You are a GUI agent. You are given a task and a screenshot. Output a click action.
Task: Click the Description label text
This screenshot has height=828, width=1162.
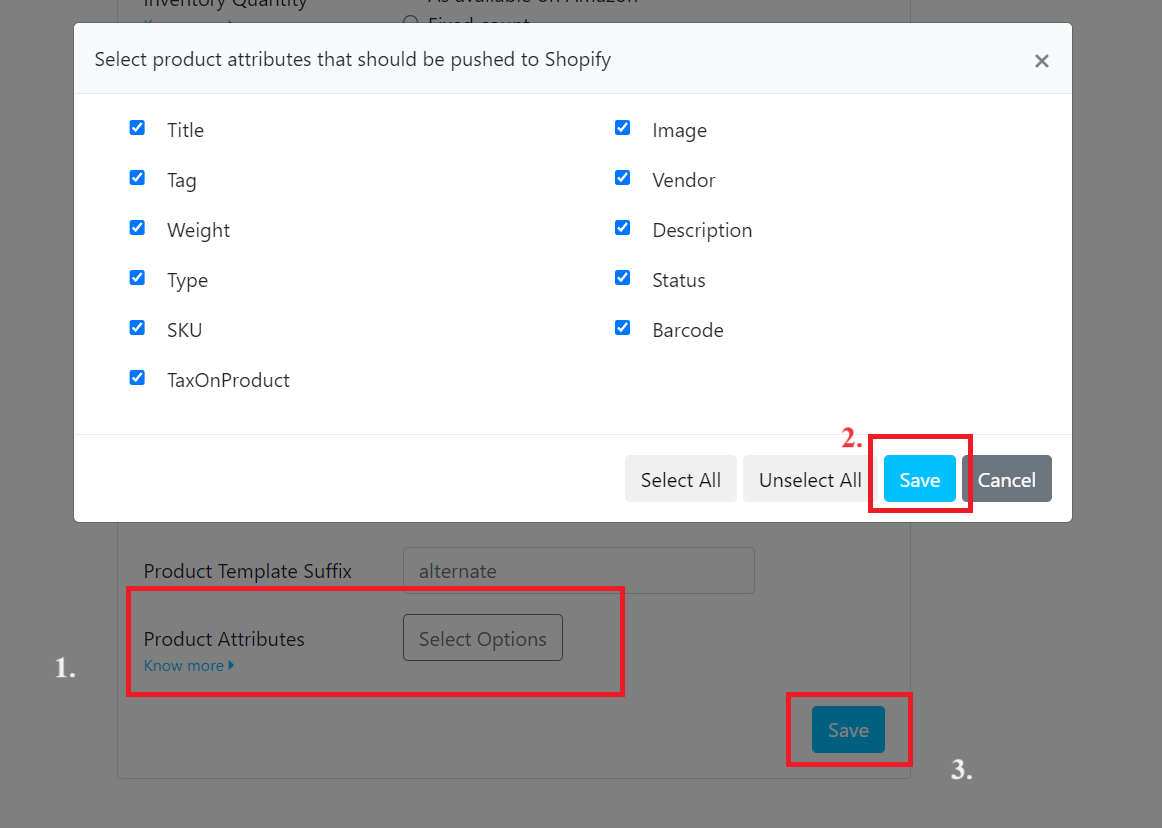click(x=702, y=231)
